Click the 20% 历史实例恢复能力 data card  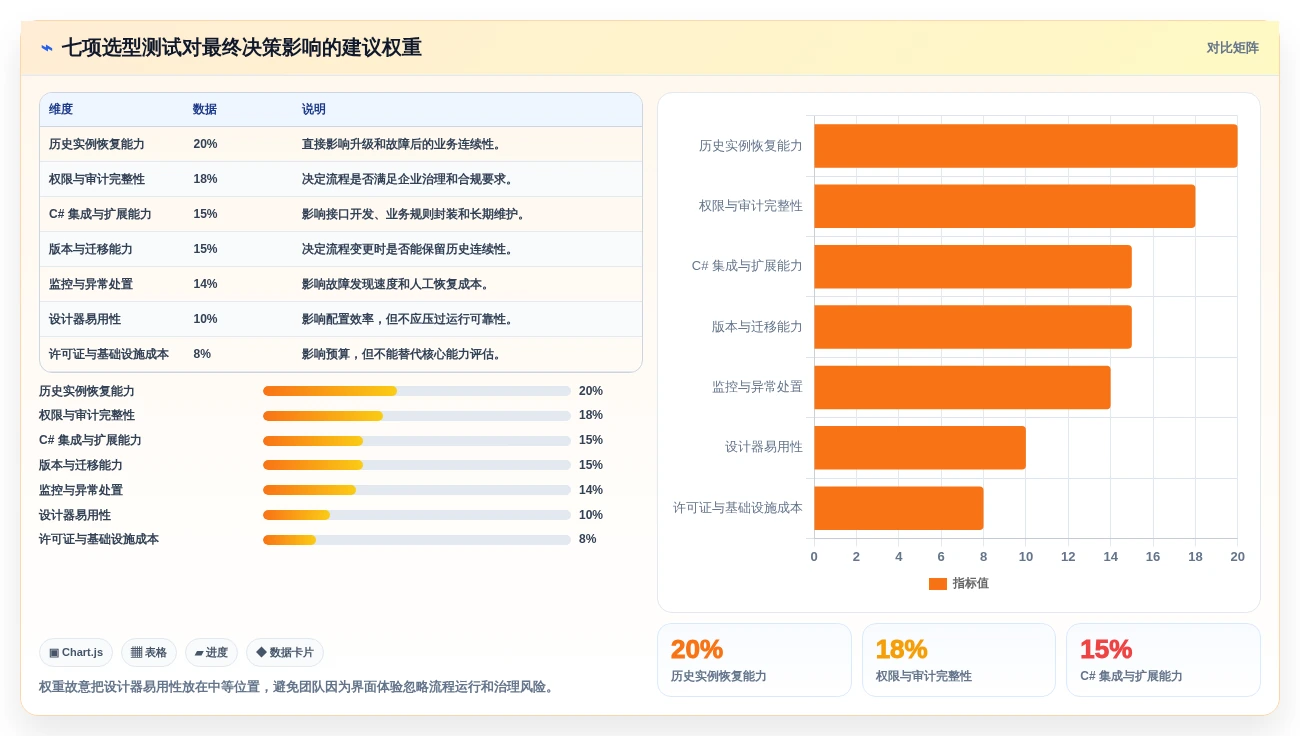[x=754, y=660]
